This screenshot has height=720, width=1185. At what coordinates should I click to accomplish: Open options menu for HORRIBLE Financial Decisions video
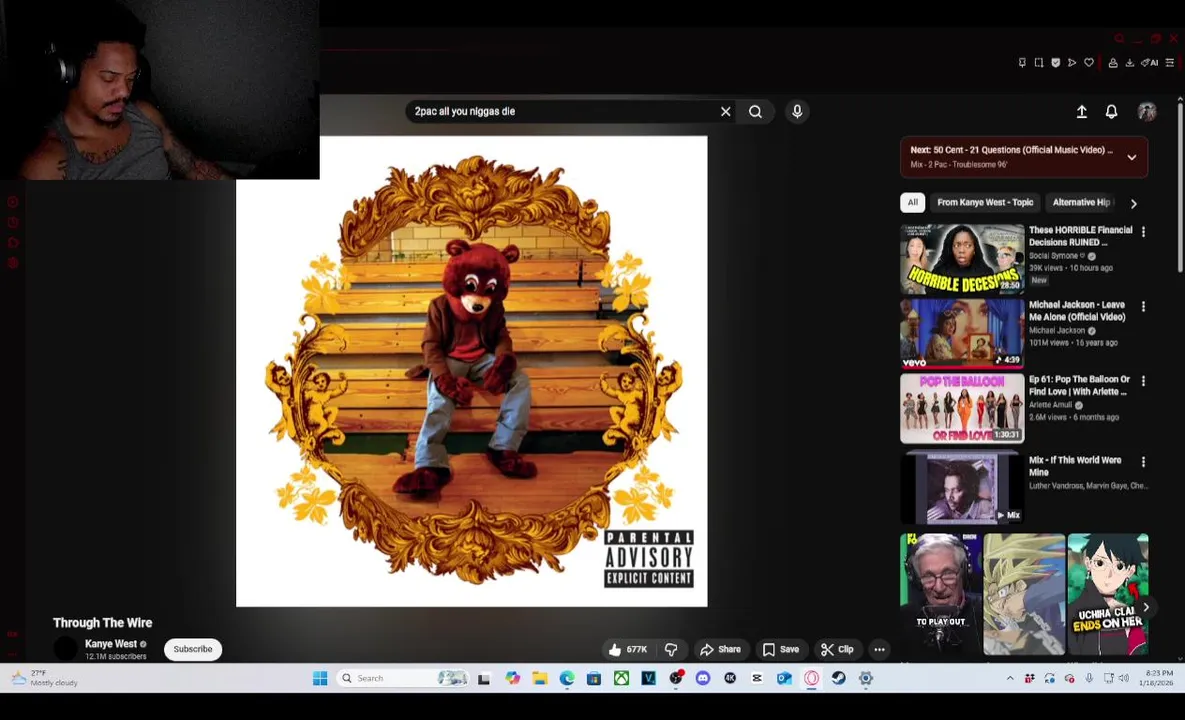(1143, 232)
